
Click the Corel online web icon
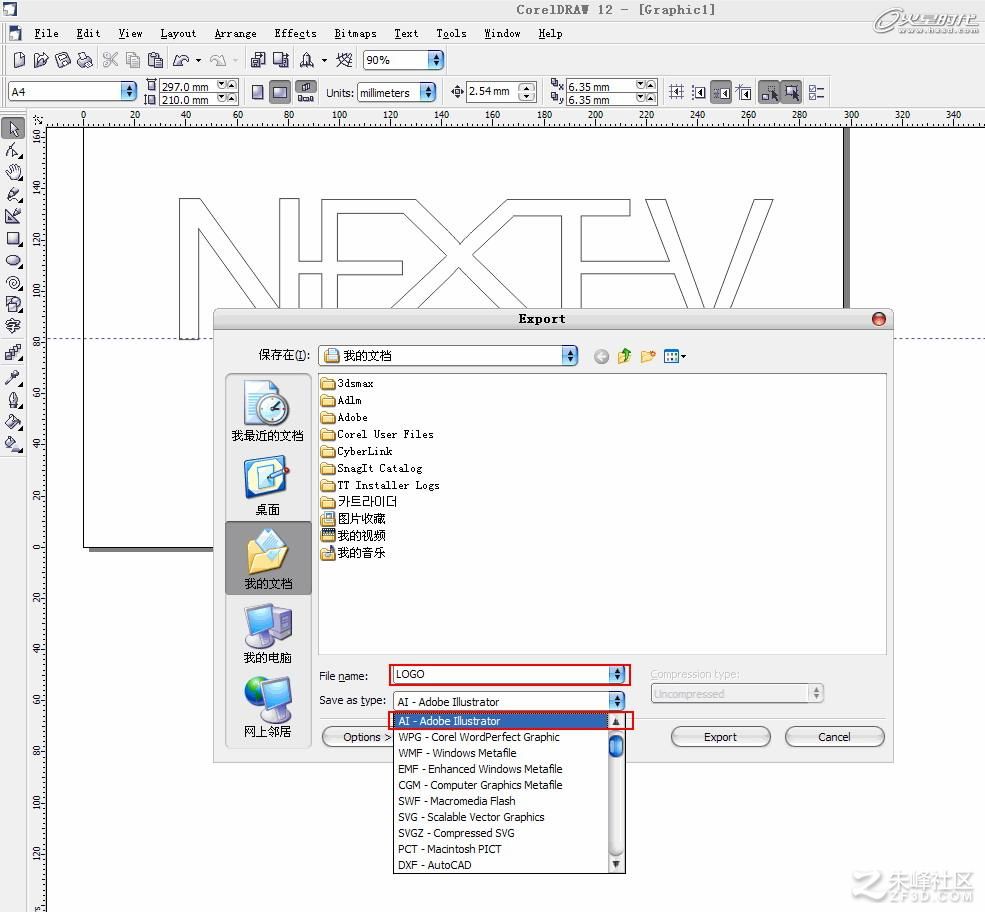point(344,60)
